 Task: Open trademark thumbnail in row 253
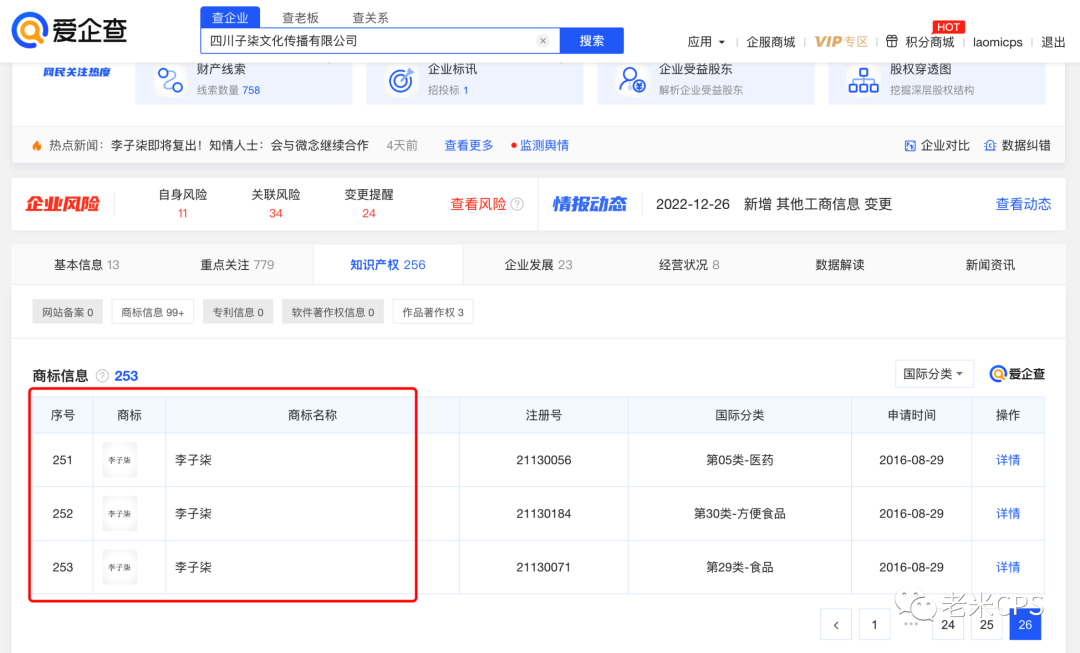coord(120,567)
